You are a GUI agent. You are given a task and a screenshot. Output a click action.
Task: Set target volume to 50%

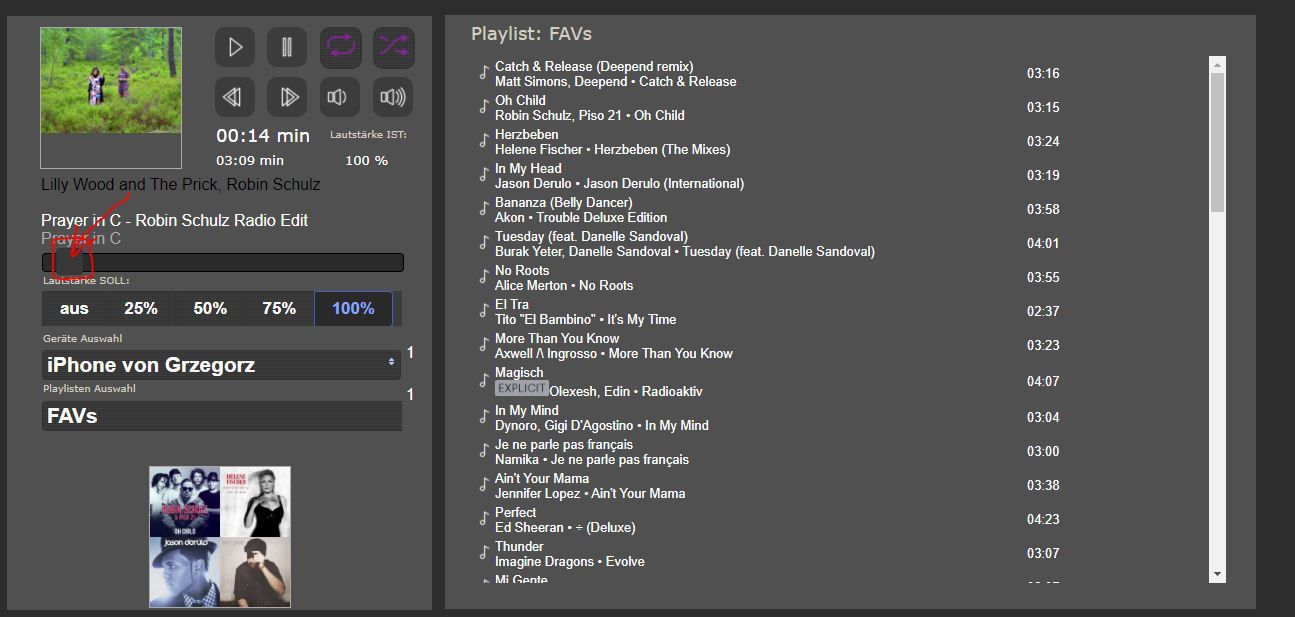(x=210, y=309)
